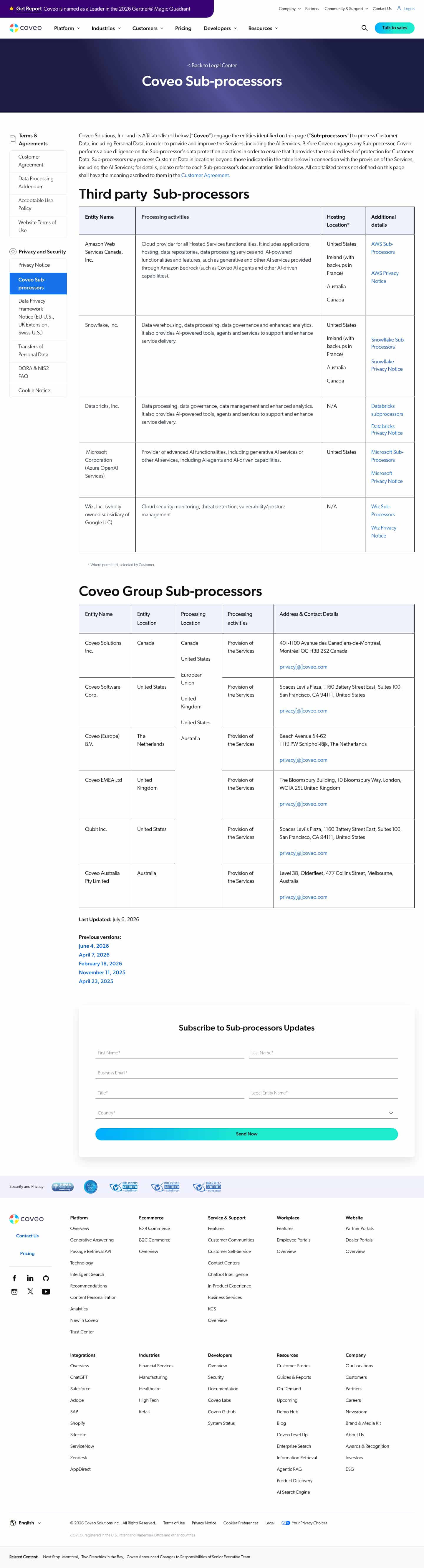The width and height of the screenshot is (424, 1568).
Task: Open the AWS Privacy Notice link
Action: click(x=385, y=277)
